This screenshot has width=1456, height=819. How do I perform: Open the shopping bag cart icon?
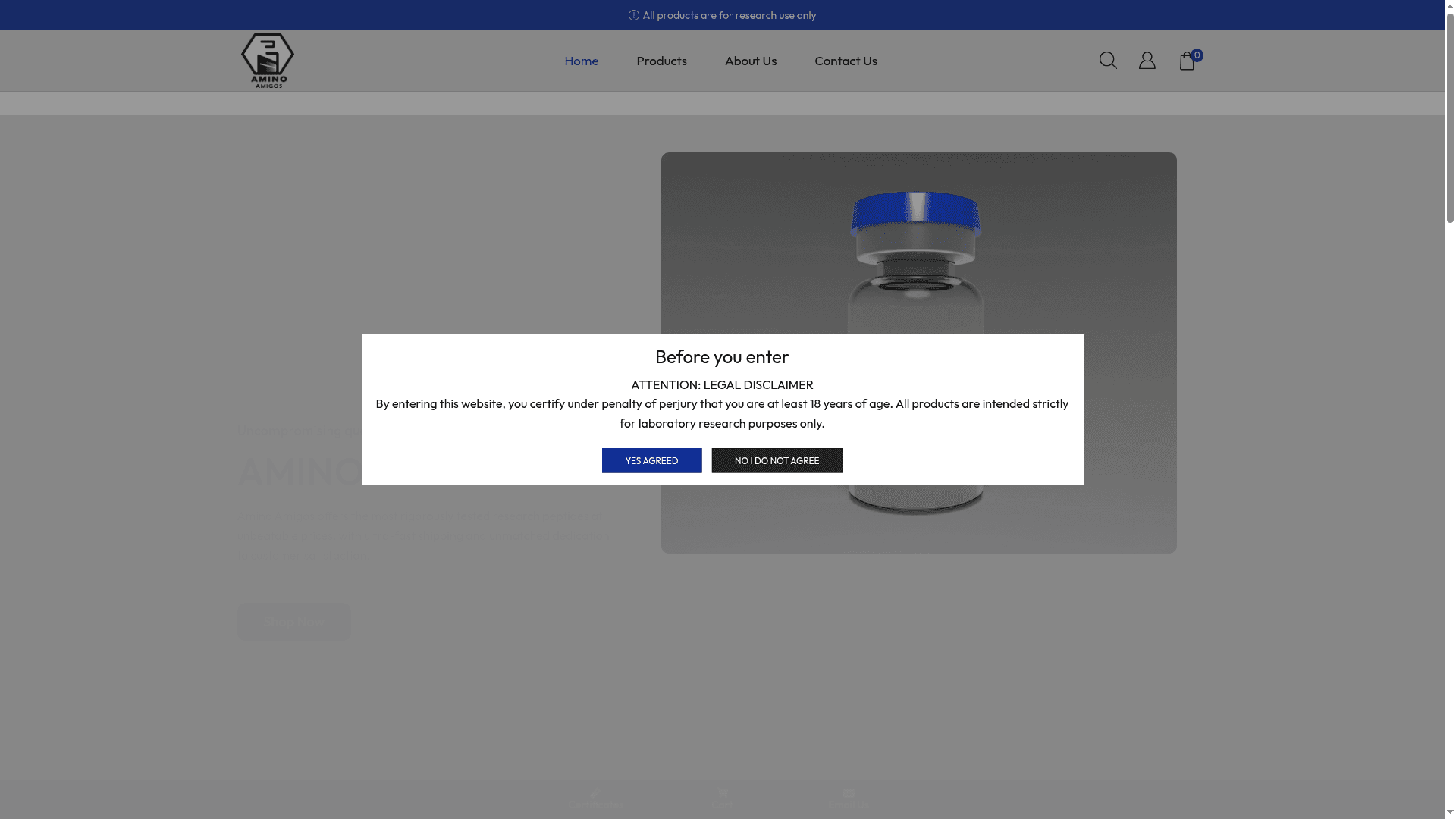[1186, 62]
